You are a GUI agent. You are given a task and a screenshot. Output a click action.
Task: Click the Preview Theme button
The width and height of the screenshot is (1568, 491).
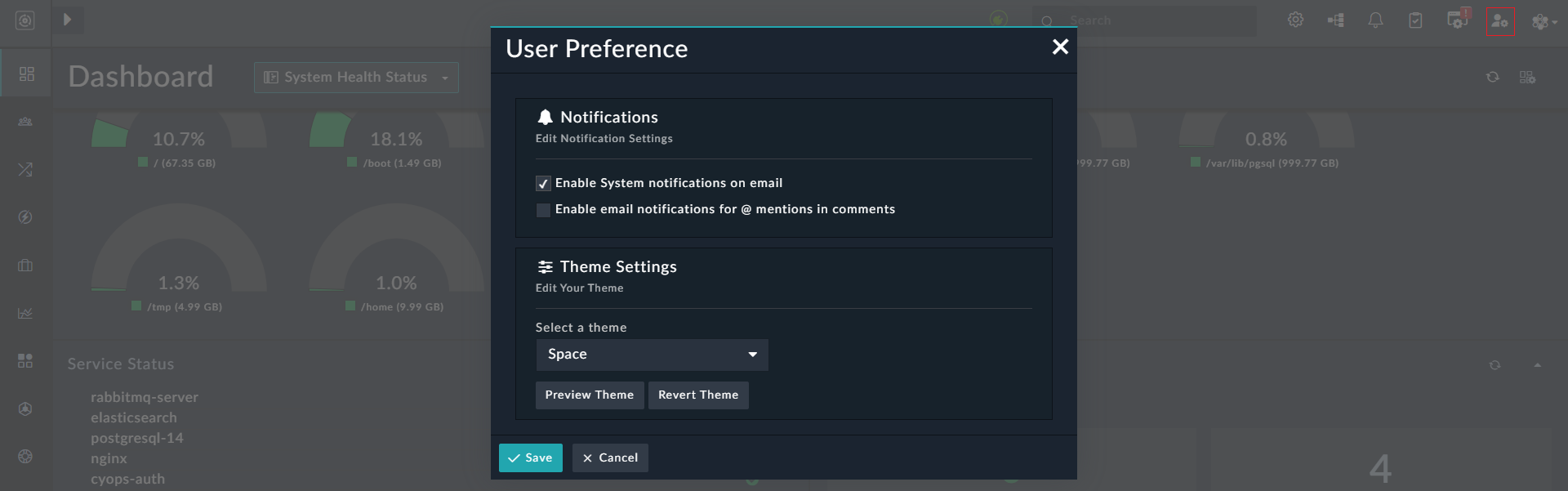(x=589, y=395)
